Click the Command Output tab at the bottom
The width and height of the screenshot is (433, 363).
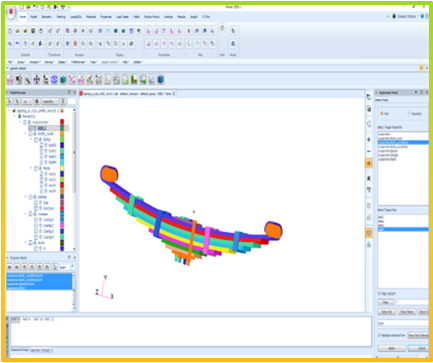click(x=20, y=350)
